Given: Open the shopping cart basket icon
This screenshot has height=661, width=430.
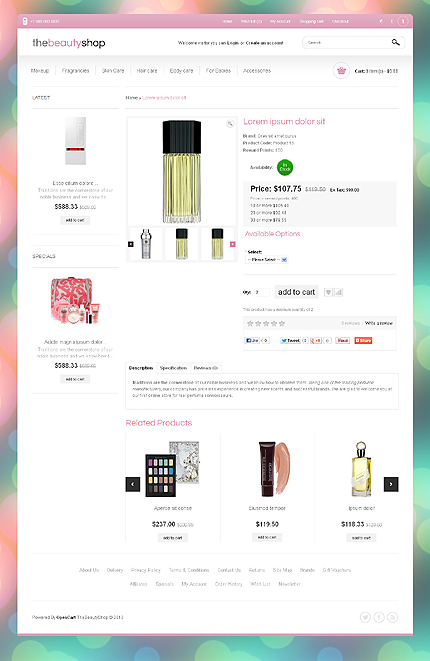Looking at the screenshot, I should coord(341,71).
